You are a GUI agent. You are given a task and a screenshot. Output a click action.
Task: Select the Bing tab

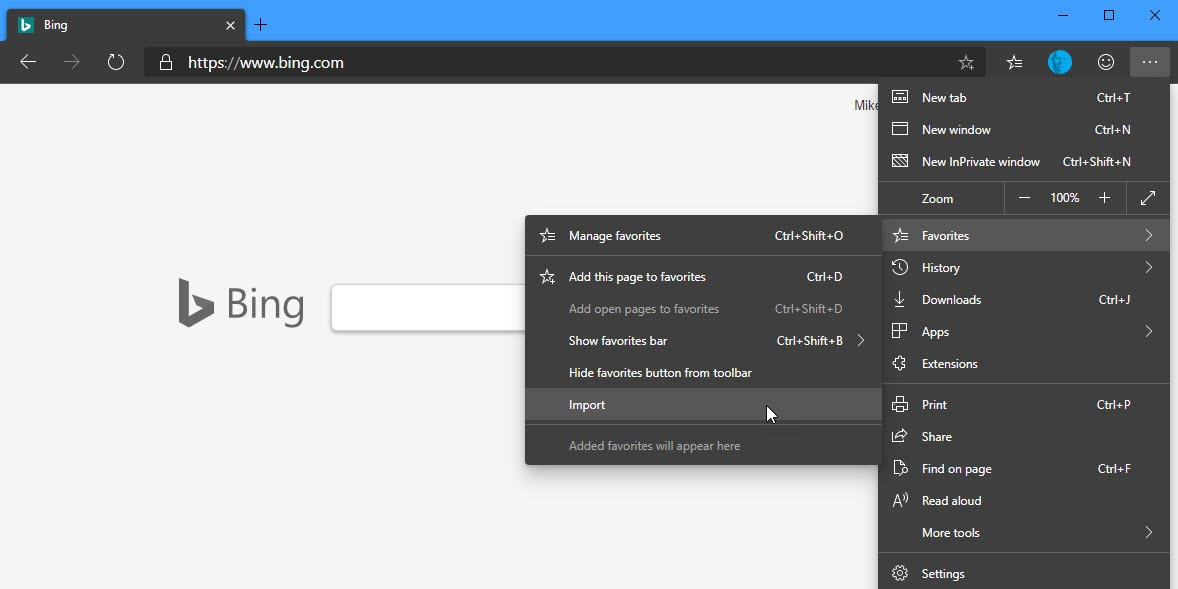click(126, 25)
